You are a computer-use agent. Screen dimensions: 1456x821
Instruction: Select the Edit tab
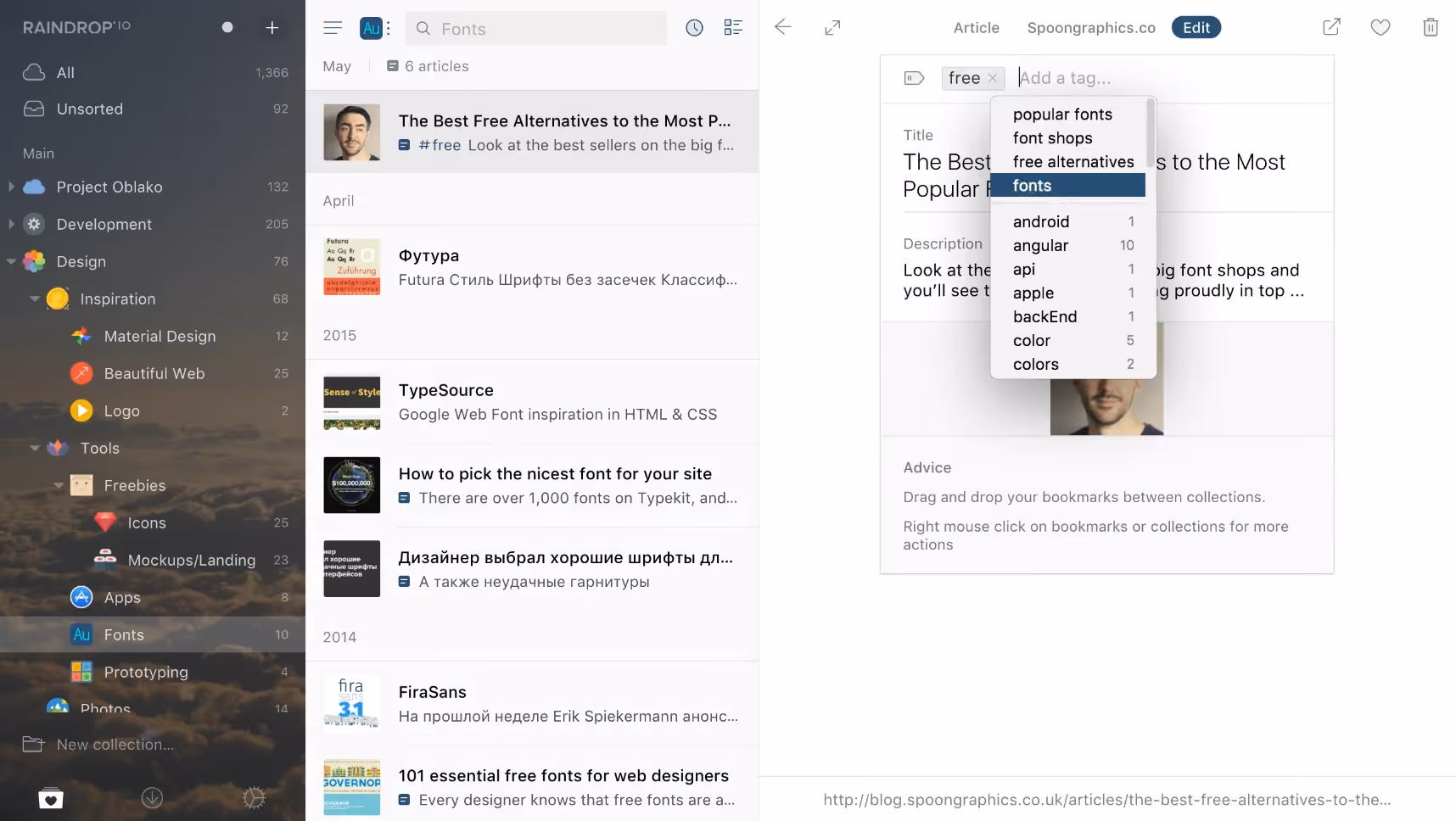pos(1196,28)
